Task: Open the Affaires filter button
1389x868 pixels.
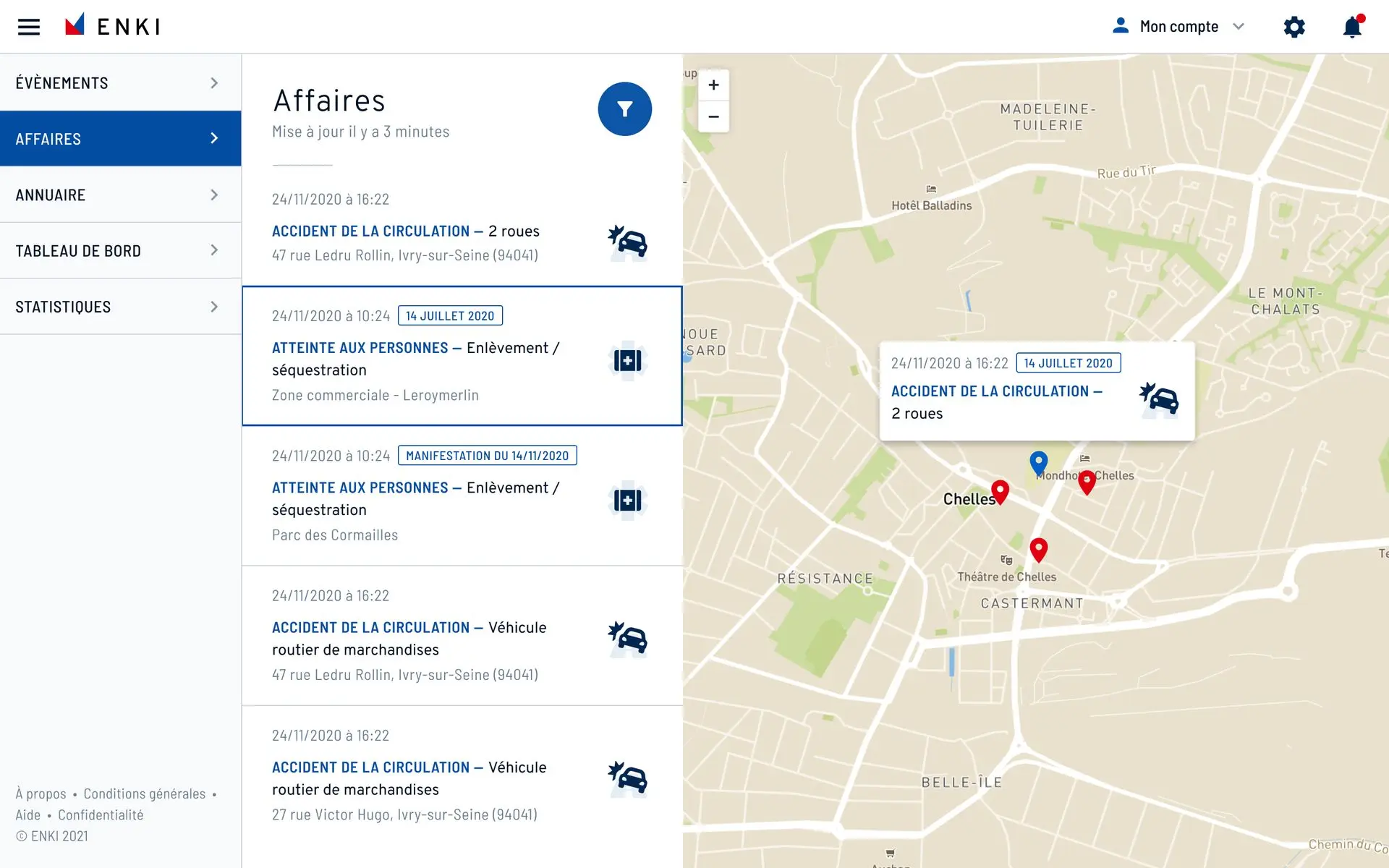Action: [625, 109]
